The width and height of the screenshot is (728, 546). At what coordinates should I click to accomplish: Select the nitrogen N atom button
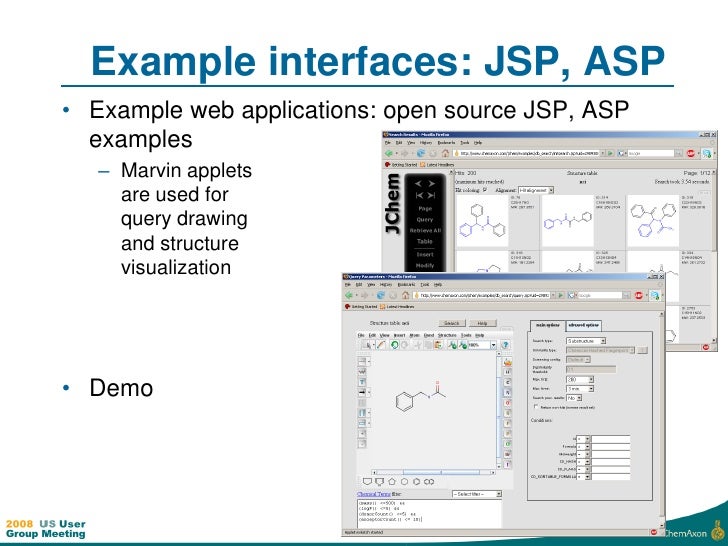(507, 393)
